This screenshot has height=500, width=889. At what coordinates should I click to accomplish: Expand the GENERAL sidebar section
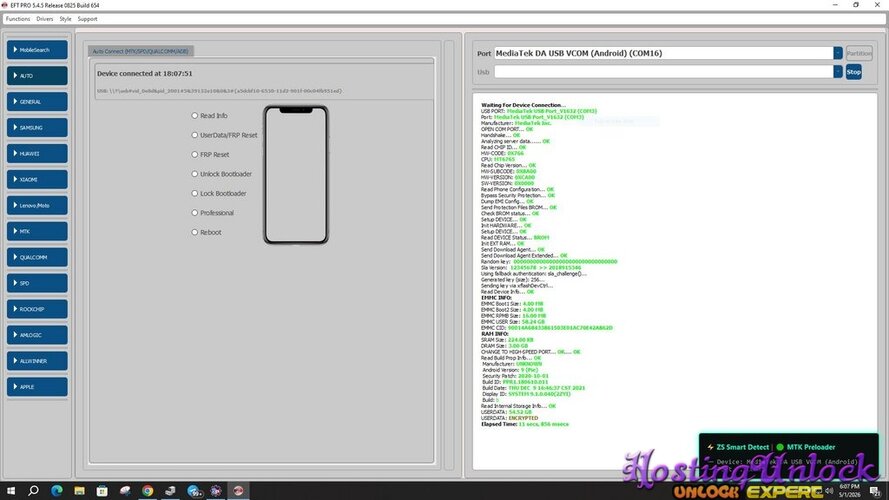pos(37,101)
